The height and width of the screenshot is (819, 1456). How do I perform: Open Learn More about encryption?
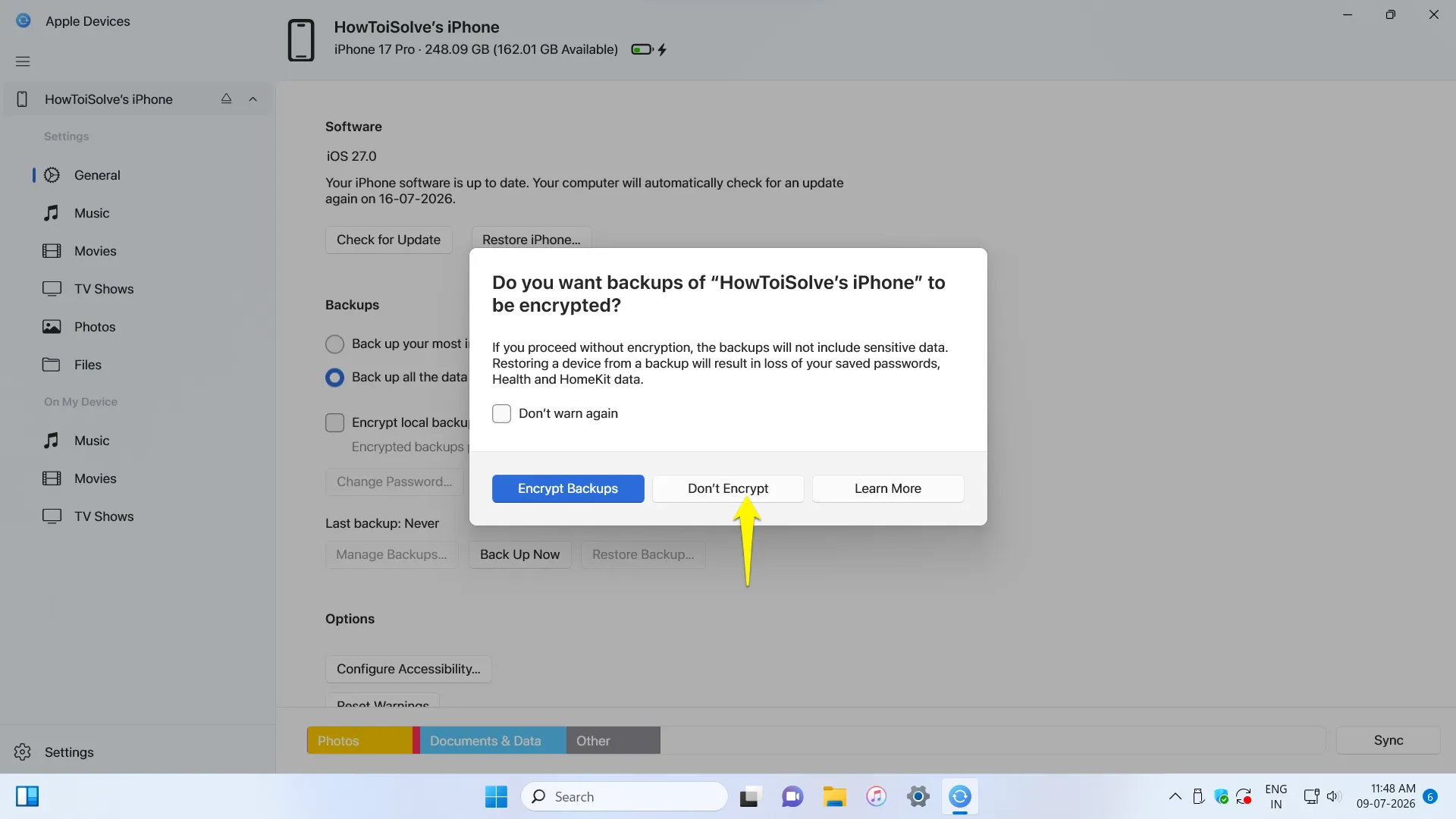point(888,488)
